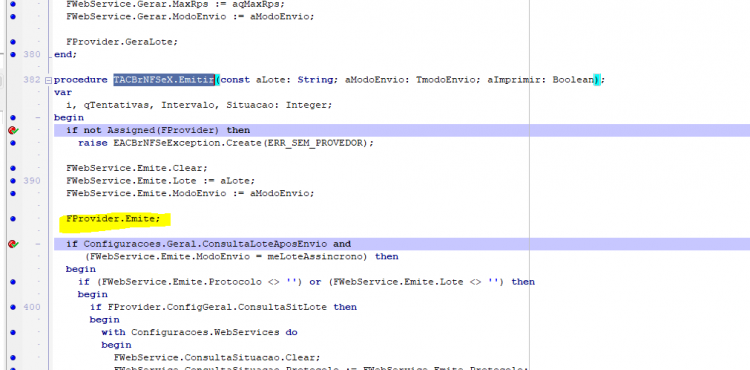Click gutter dot beside raise EACBrNFSeException line
This screenshot has width=750, height=370.
click(x=13, y=143)
